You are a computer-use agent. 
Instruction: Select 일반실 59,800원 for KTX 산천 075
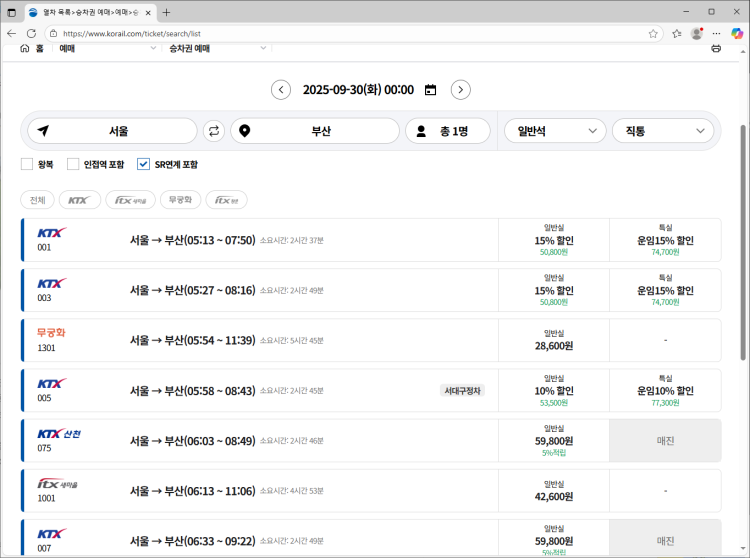tap(554, 441)
